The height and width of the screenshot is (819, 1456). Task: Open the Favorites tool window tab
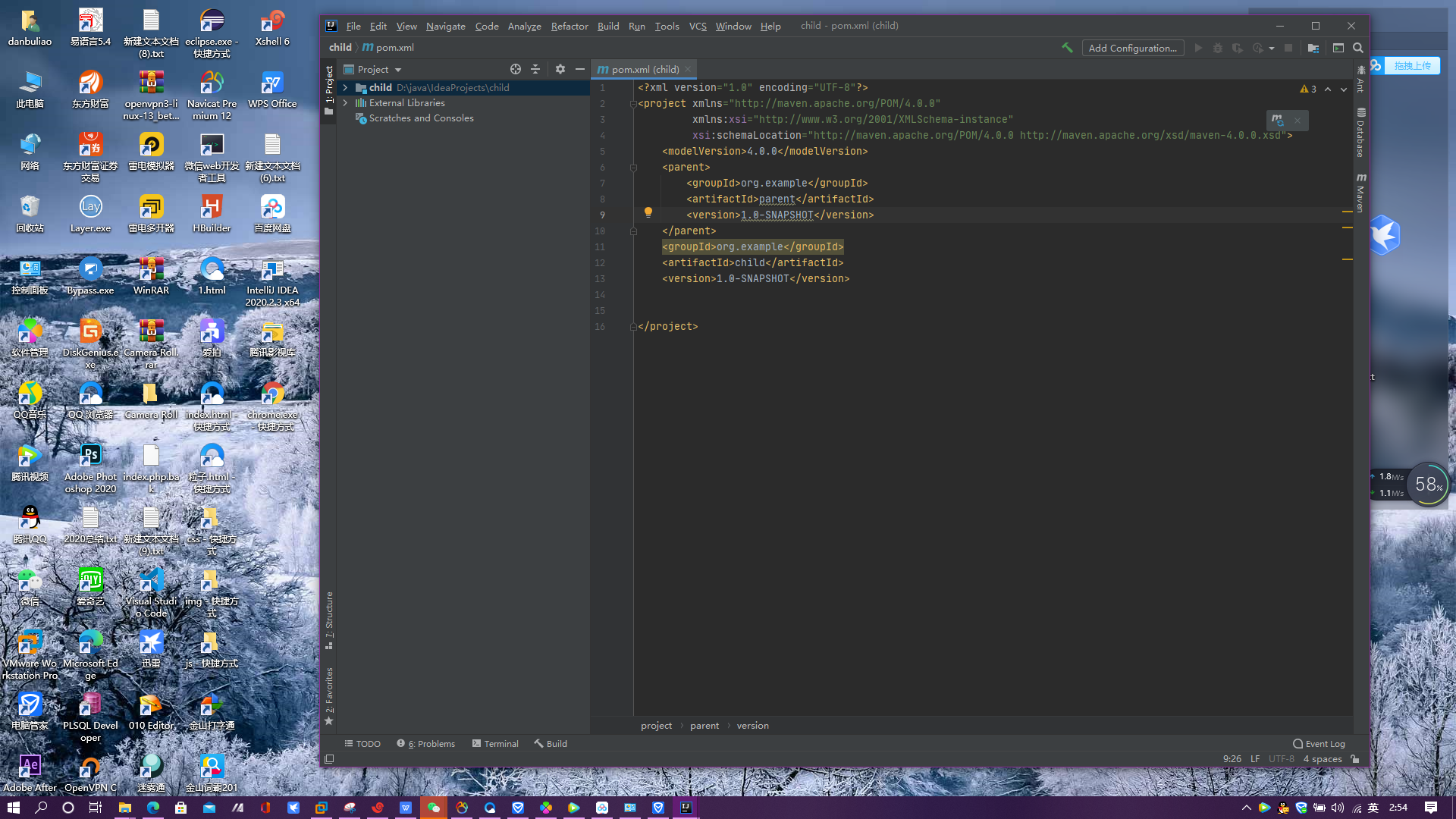click(329, 696)
